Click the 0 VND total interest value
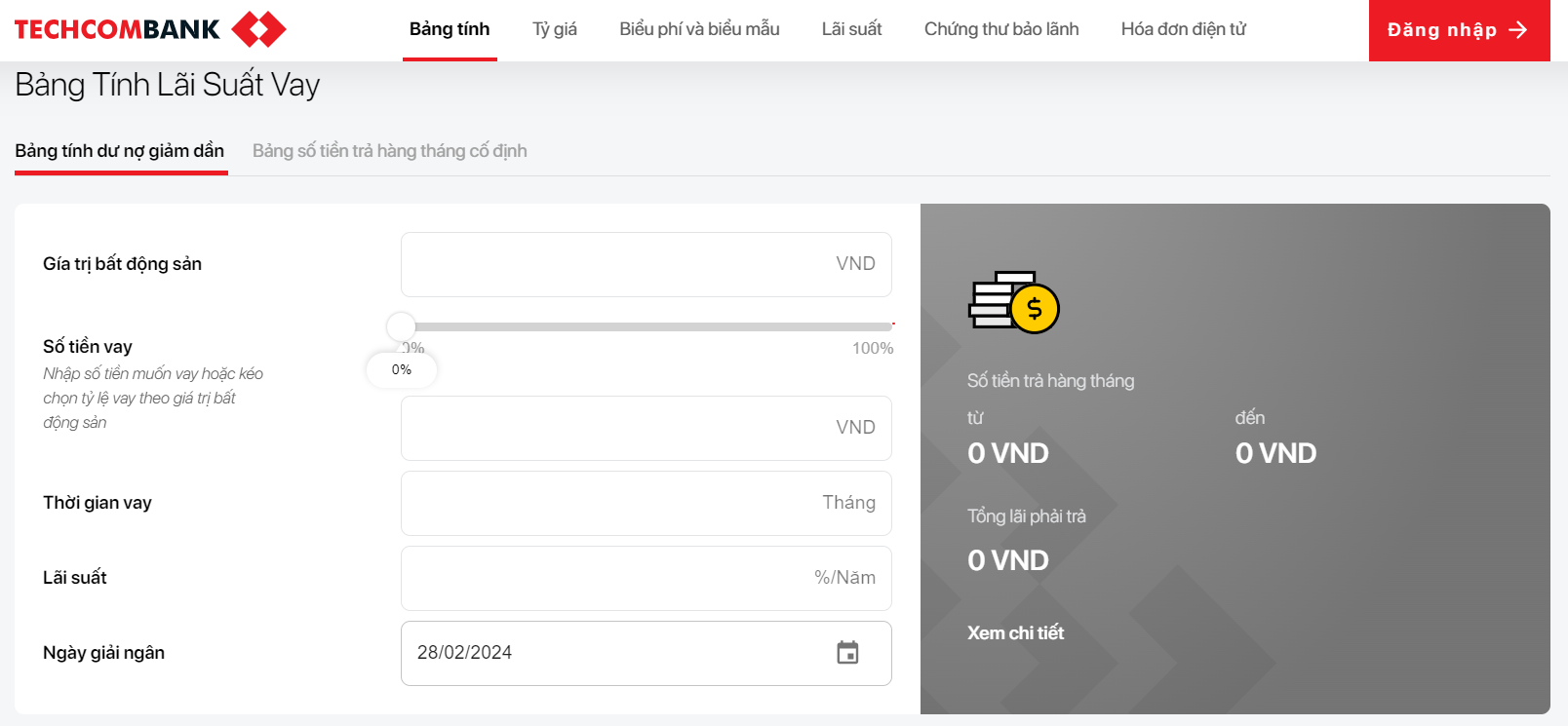 [x=1008, y=560]
